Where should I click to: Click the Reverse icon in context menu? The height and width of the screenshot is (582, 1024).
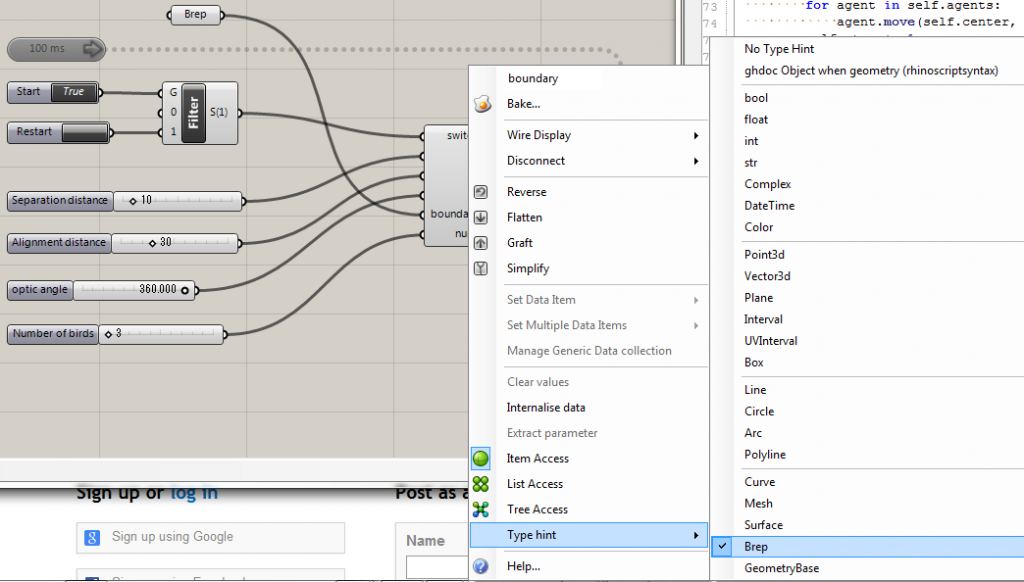(x=481, y=192)
